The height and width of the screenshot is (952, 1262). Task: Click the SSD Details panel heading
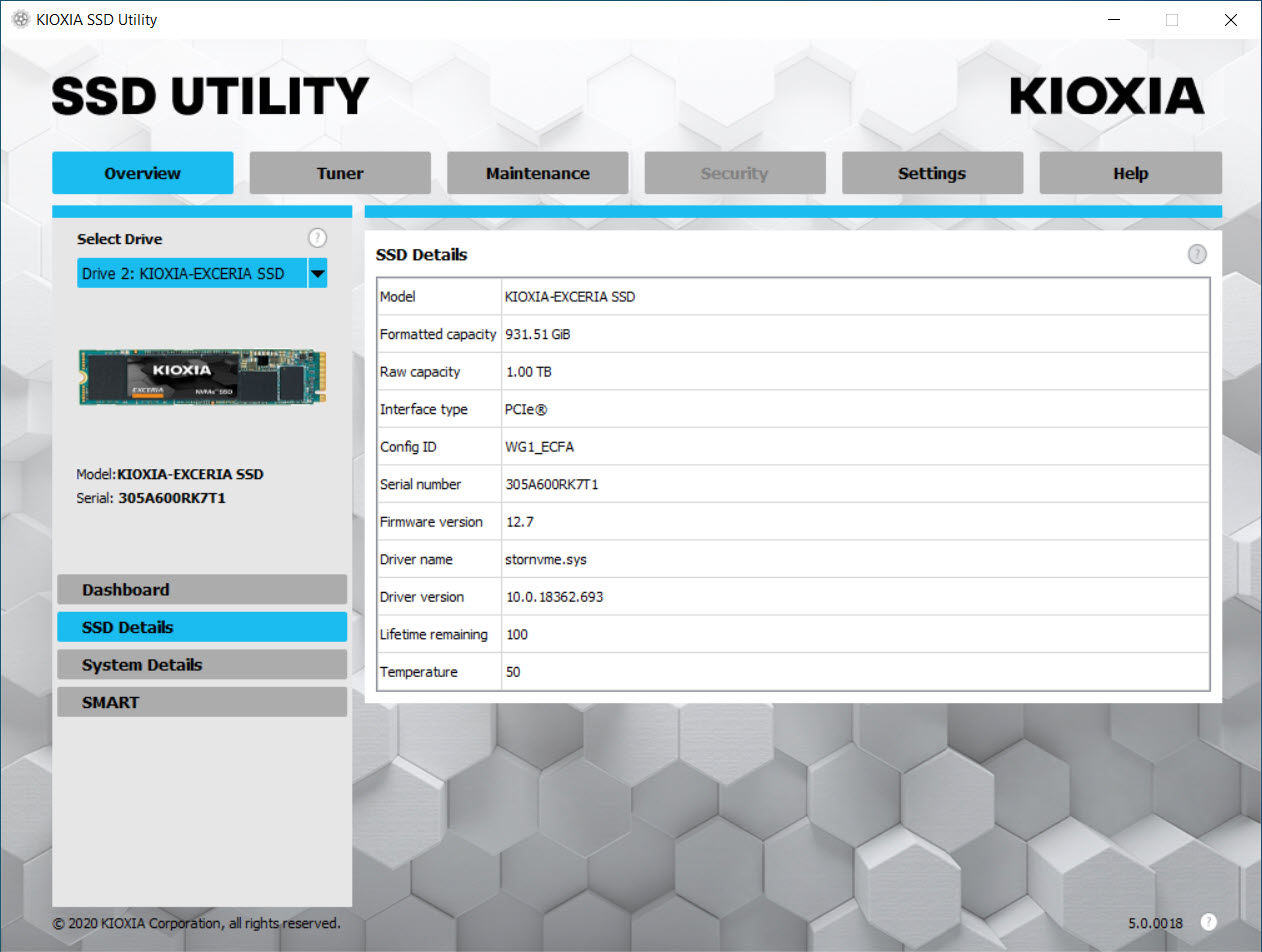(421, 255)
